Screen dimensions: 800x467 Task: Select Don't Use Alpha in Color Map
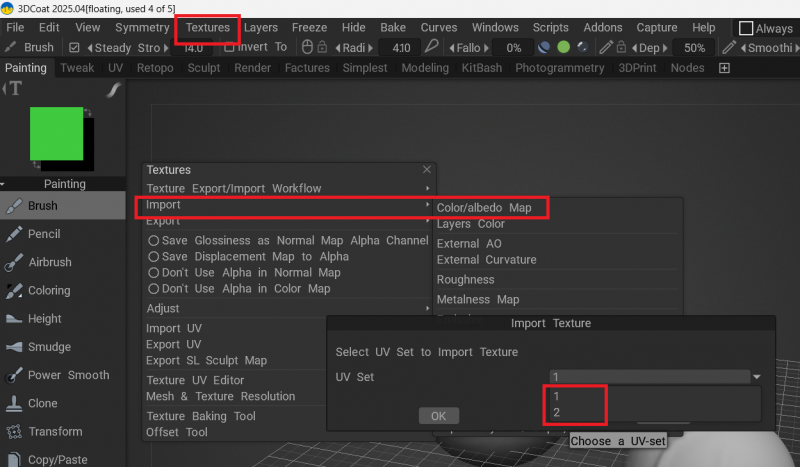(153, 289)
